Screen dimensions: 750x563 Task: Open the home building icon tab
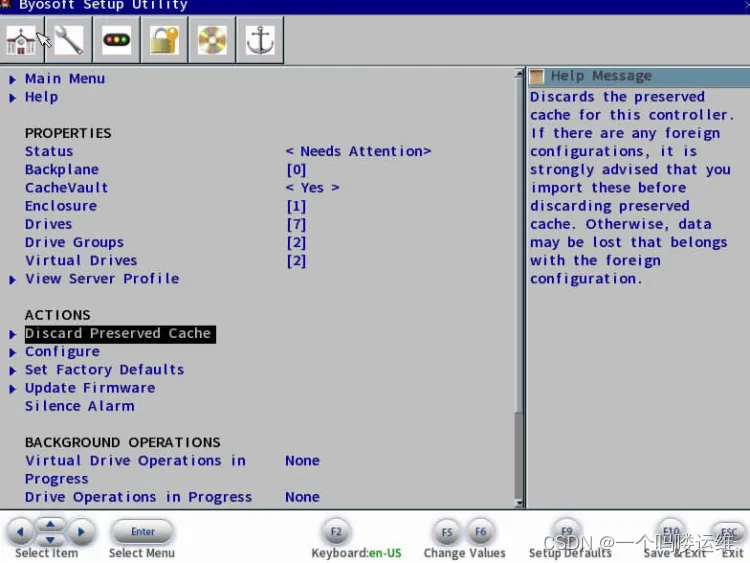[x=21, y=40]
